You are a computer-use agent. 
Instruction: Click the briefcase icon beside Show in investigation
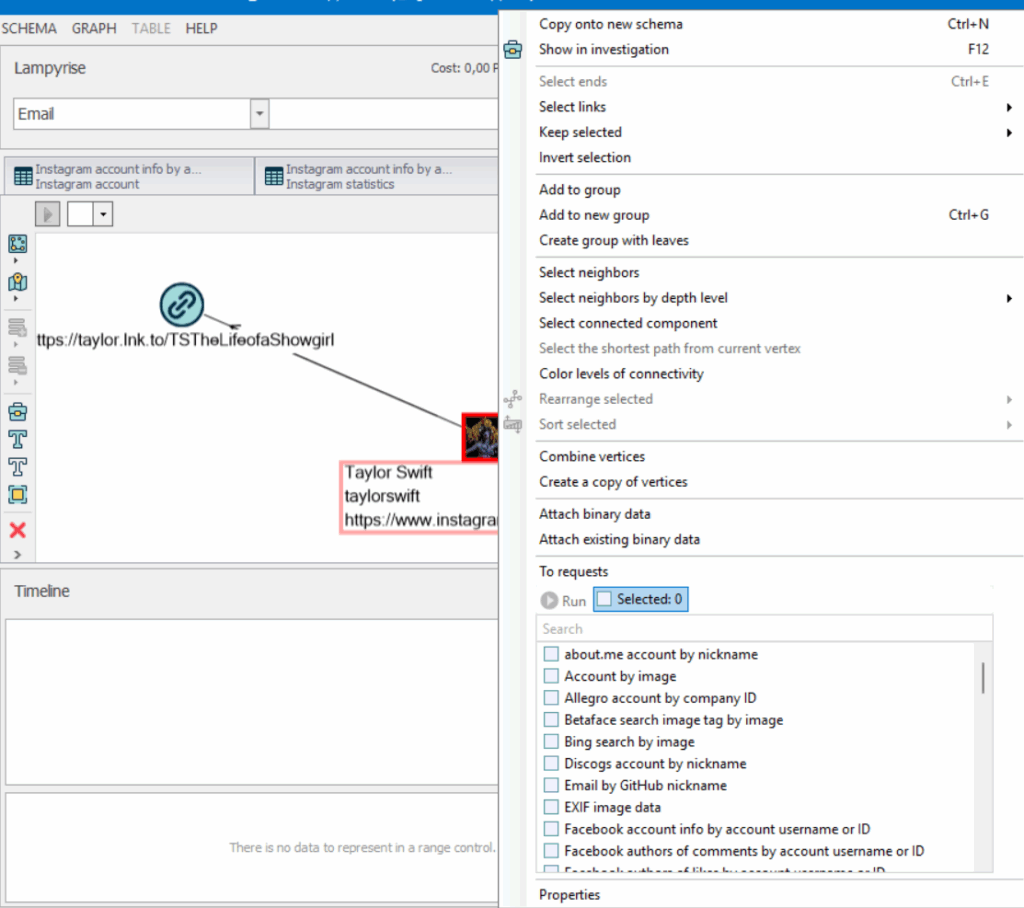pyautogui.click(x=513, y=50)
